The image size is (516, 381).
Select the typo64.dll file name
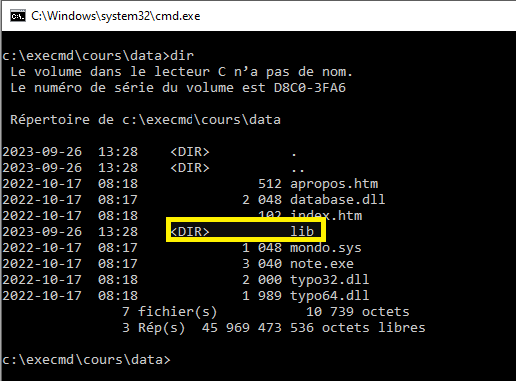click(x=330, y=296)
